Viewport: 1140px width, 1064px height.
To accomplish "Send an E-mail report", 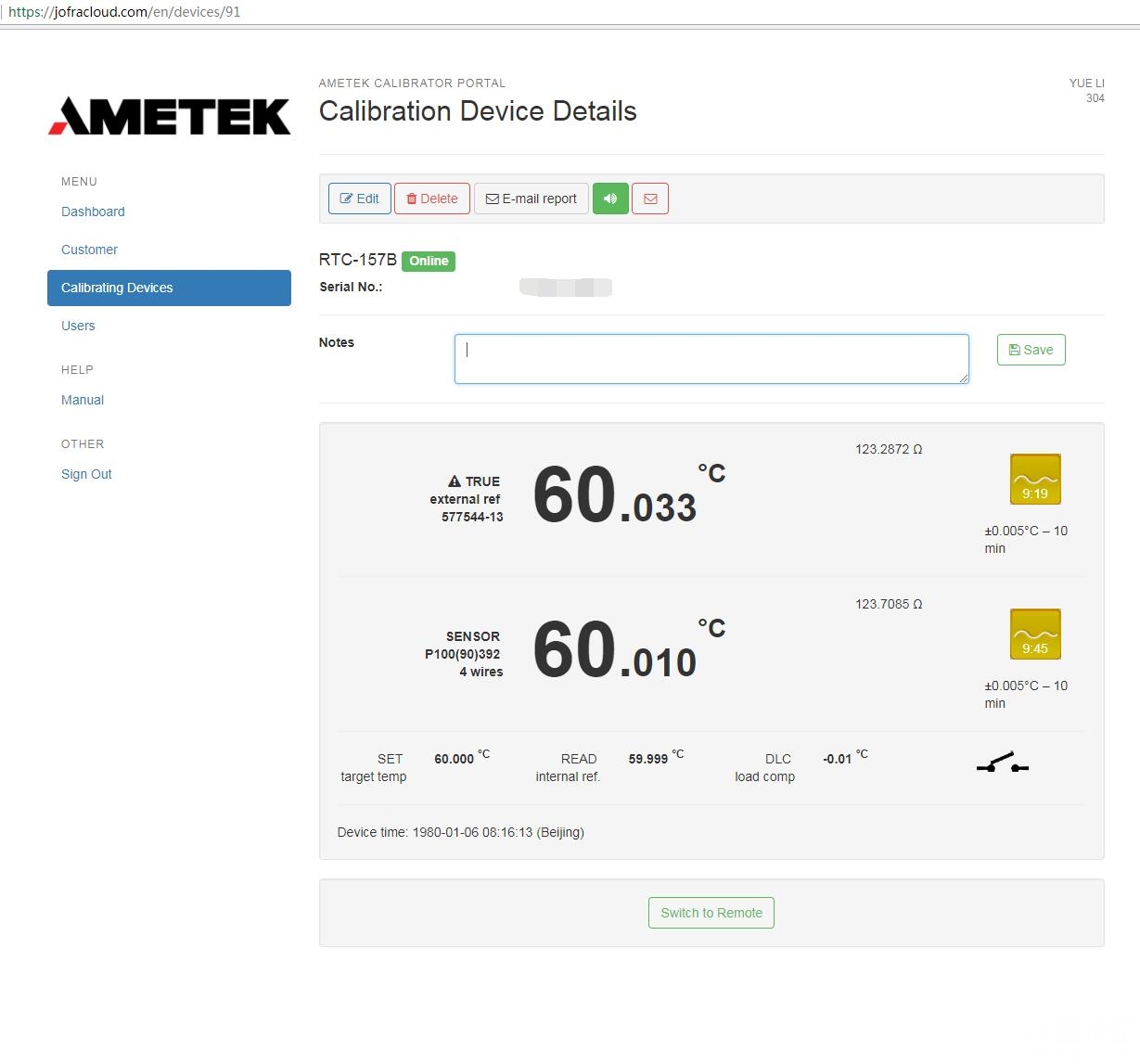I will (532, 199).
